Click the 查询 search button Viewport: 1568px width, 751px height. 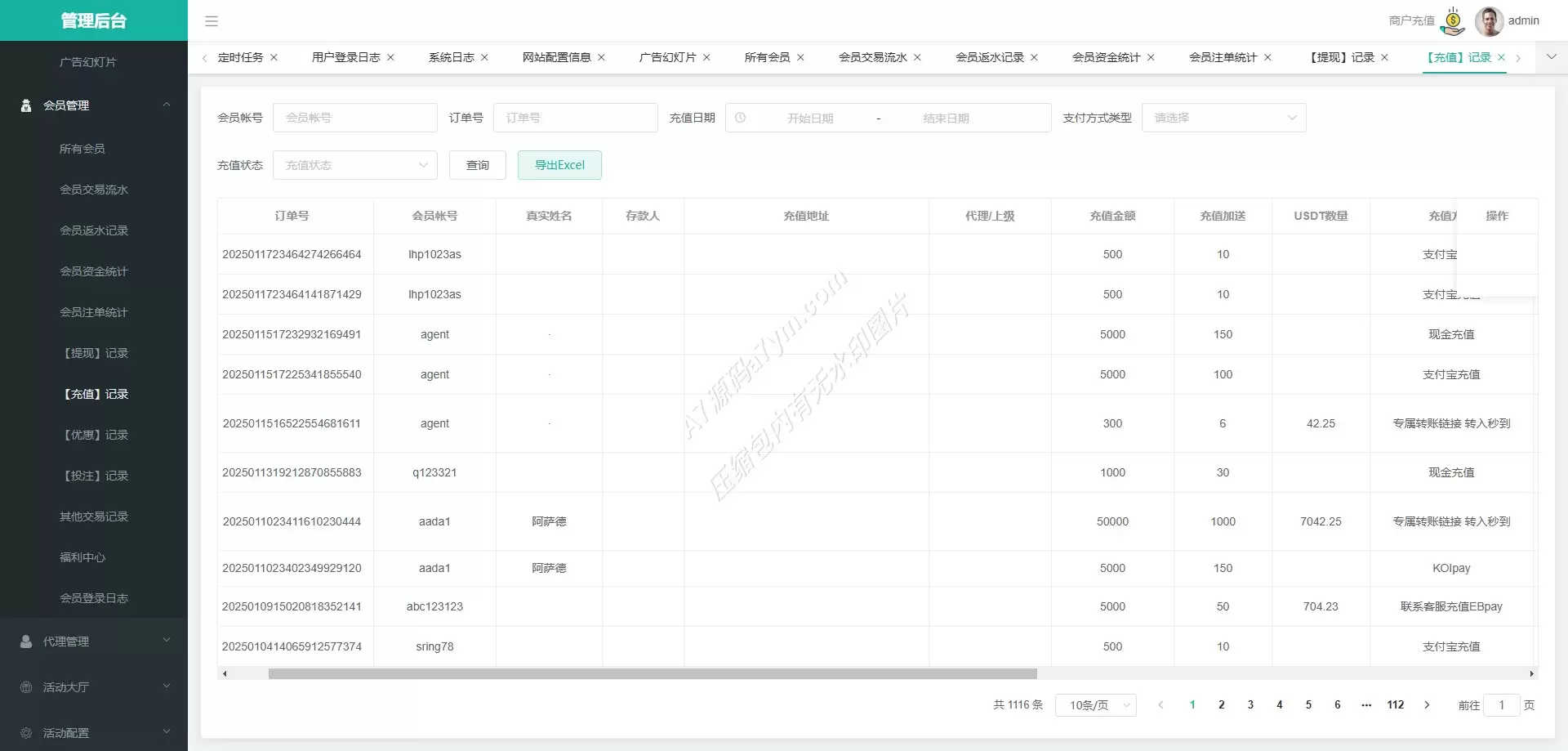(478, 165)
